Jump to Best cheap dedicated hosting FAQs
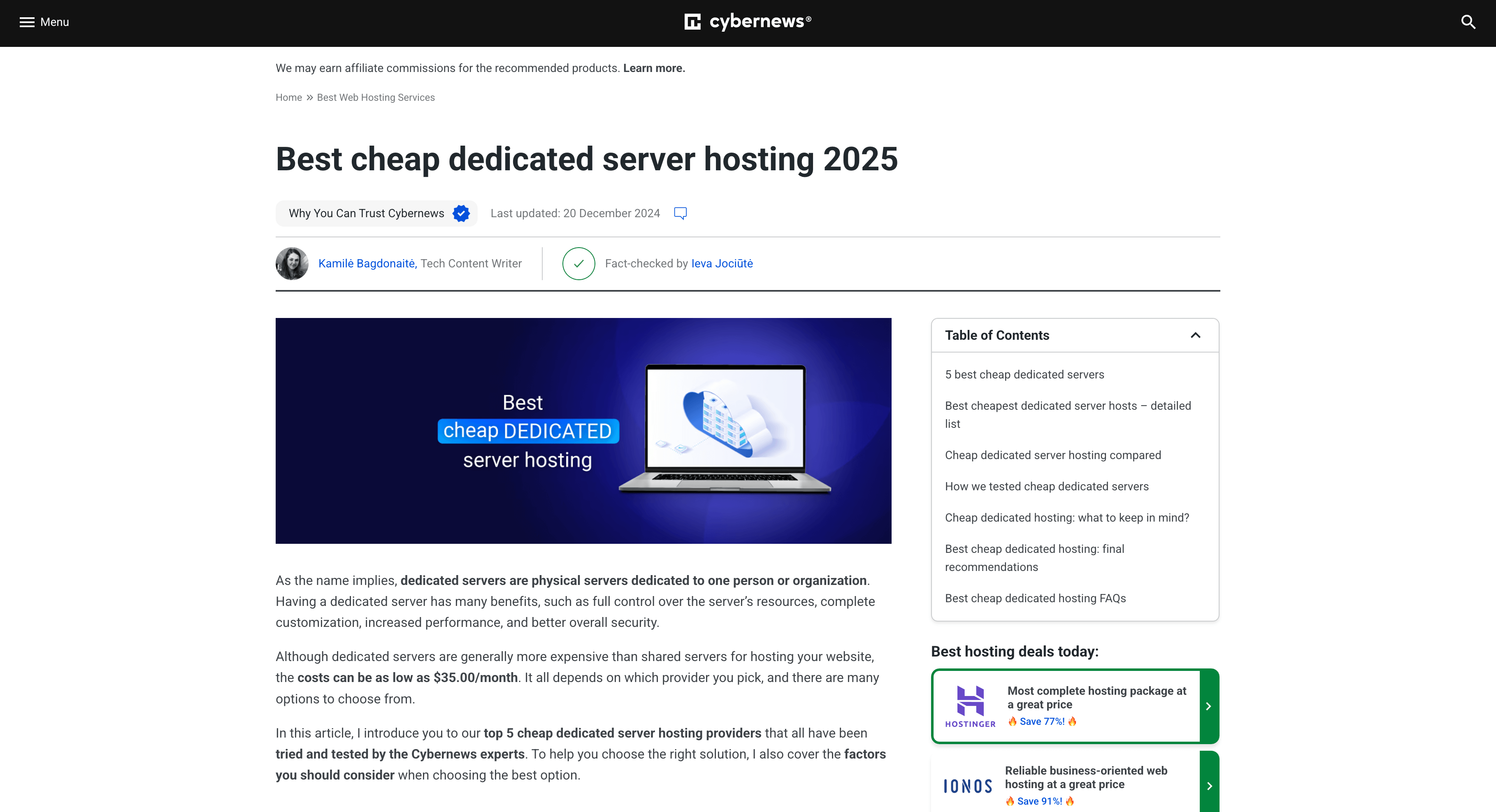The height and width of the screenshot is (812, 1496). (1035, 599)
